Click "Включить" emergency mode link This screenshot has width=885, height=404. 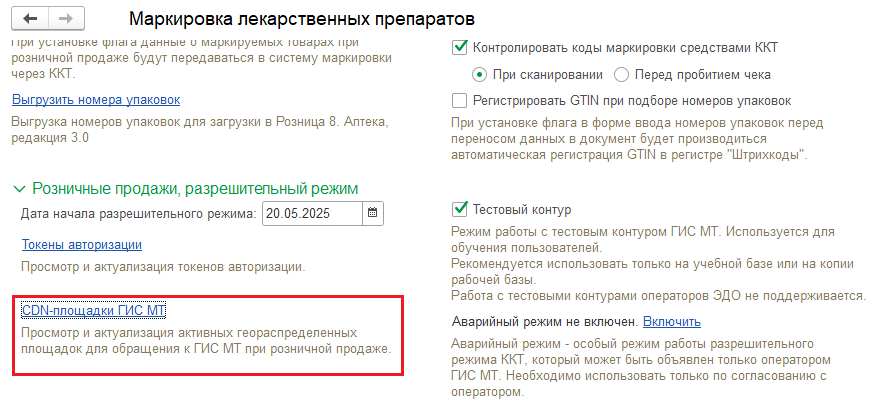(672, 322)
